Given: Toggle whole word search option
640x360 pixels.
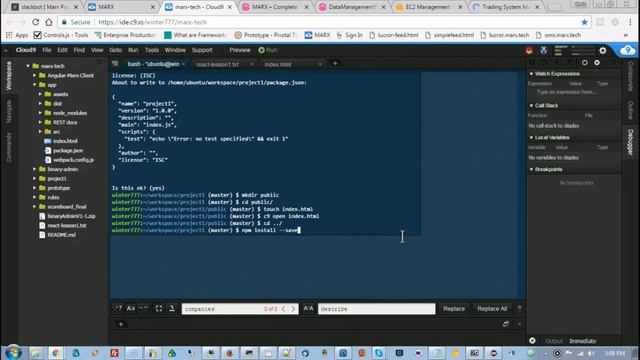Looking at the screenshot, I should (144, 309).
